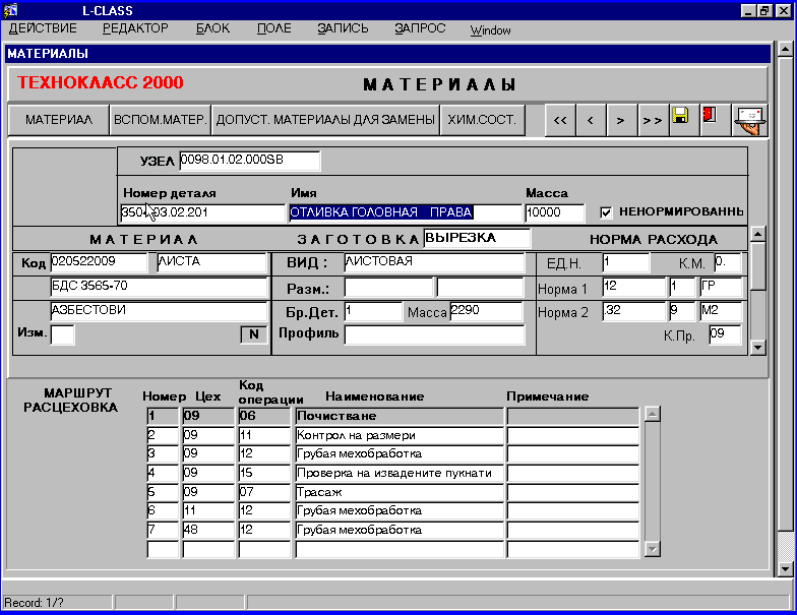Click Норма 2 value field .32
This screenshot has width=797, height=615.
pyautogui.click(x=634, y=311)
